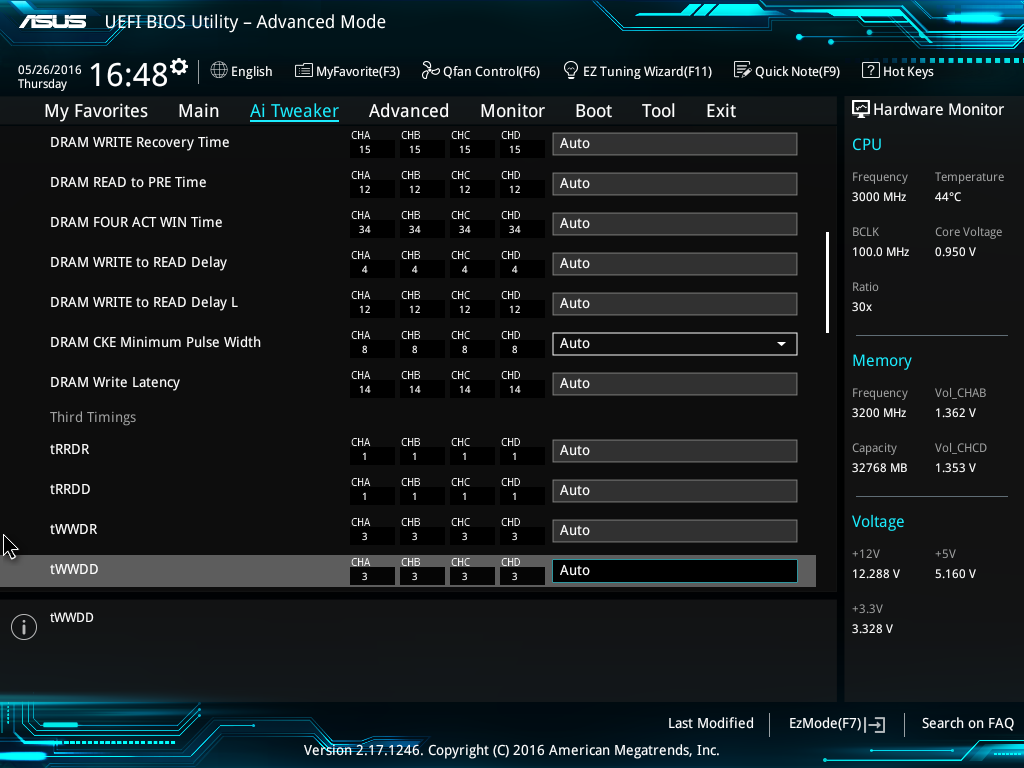Screen dimensions: 1024x768
Task: Expand DRAM CKE Minimum Pulse Width dropdown arrow
Action: 781,344
